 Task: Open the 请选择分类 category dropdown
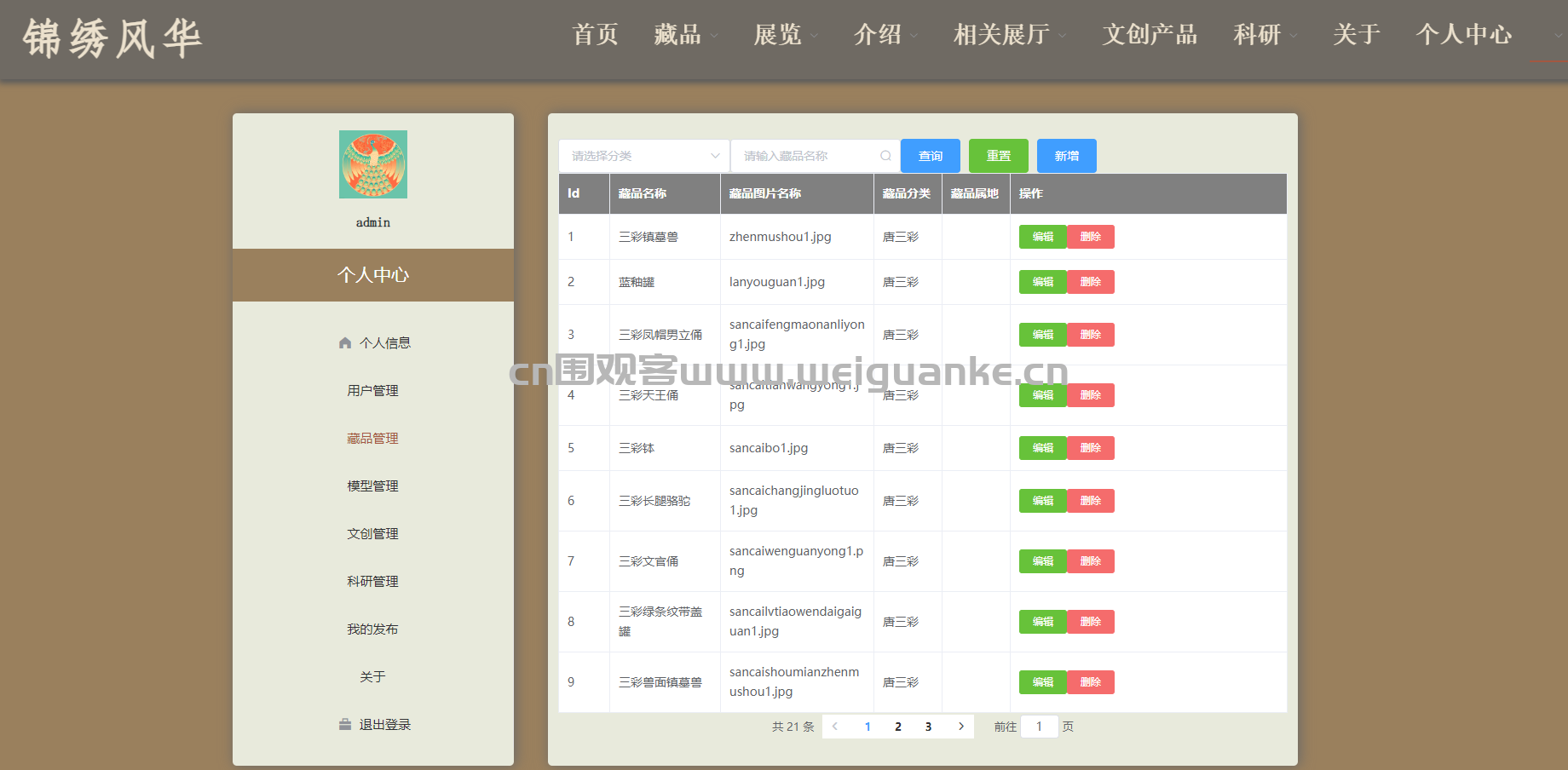pos(643,156)
